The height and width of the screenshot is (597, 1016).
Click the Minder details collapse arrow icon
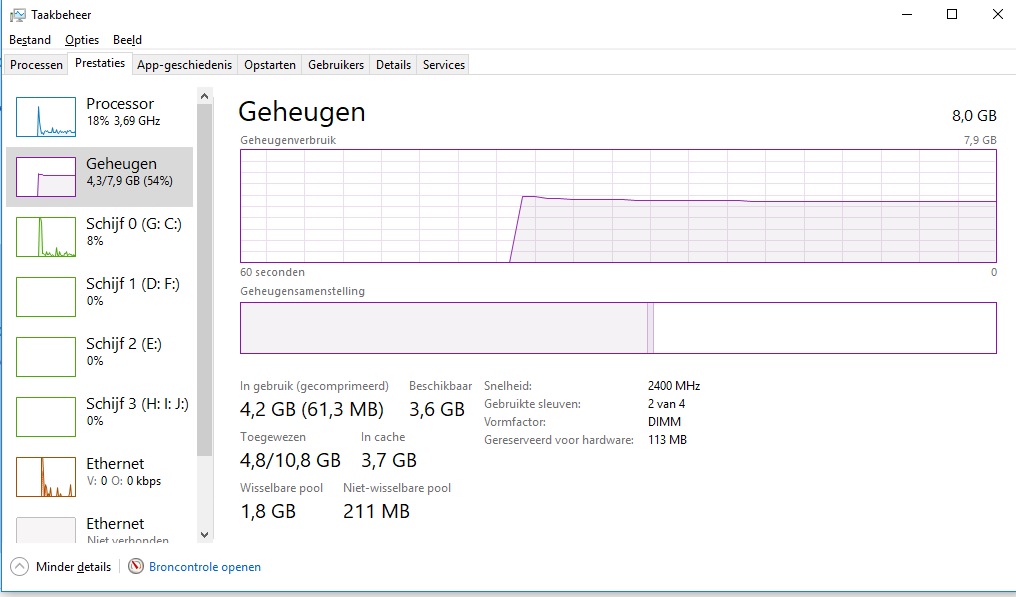point(19,567)
